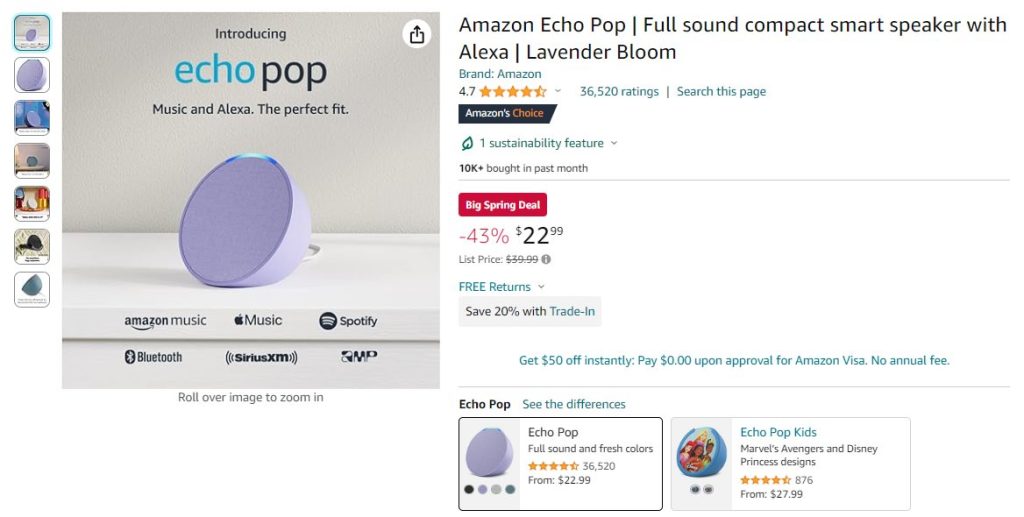The width and height of the screenshot is (1024, 517).
Task: Choose the Echo Pop option card
Action: coord(560,463)
